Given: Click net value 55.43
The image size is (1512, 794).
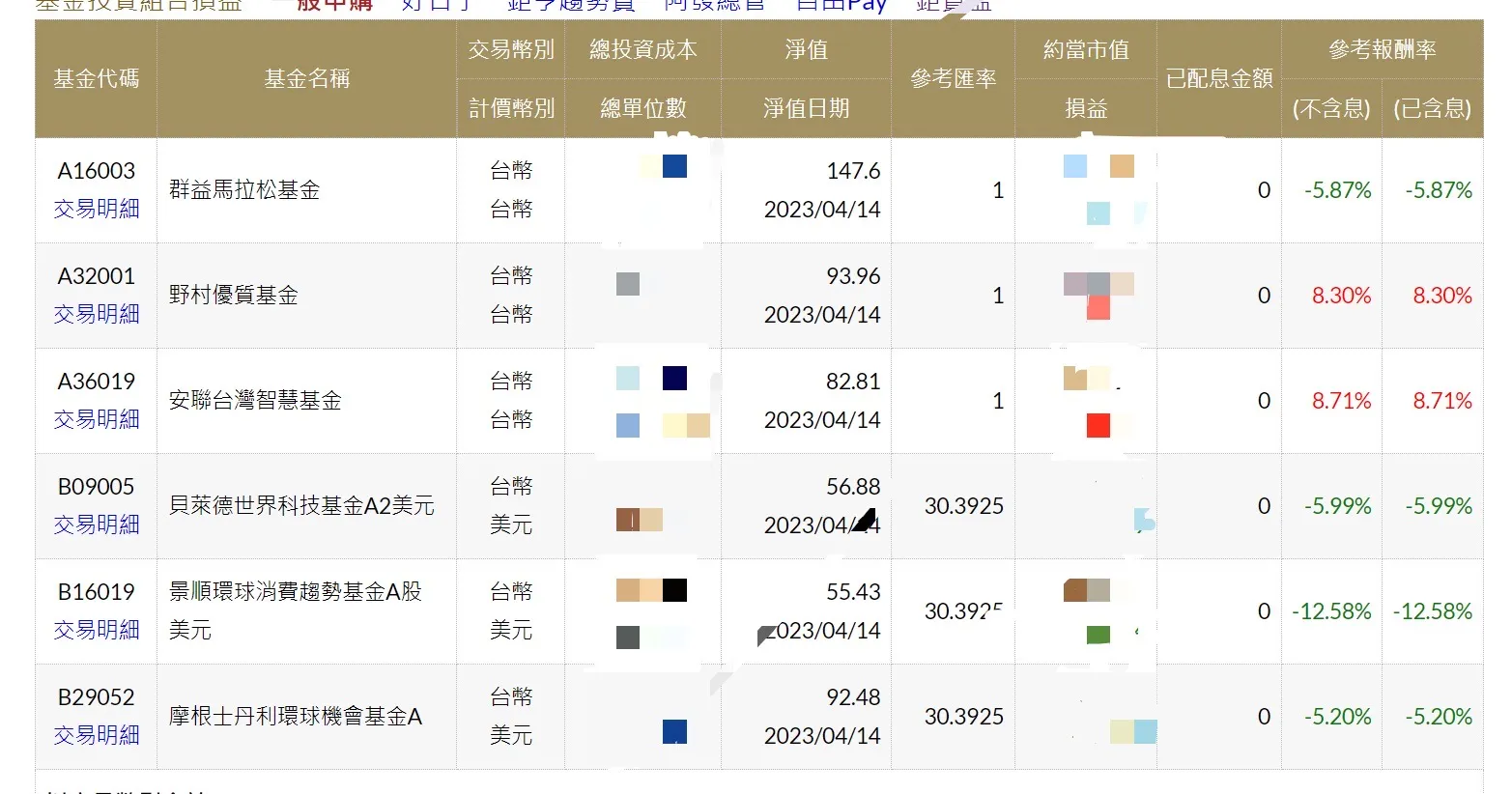Looking at the screenshot, I should click(x=853, y=592).
